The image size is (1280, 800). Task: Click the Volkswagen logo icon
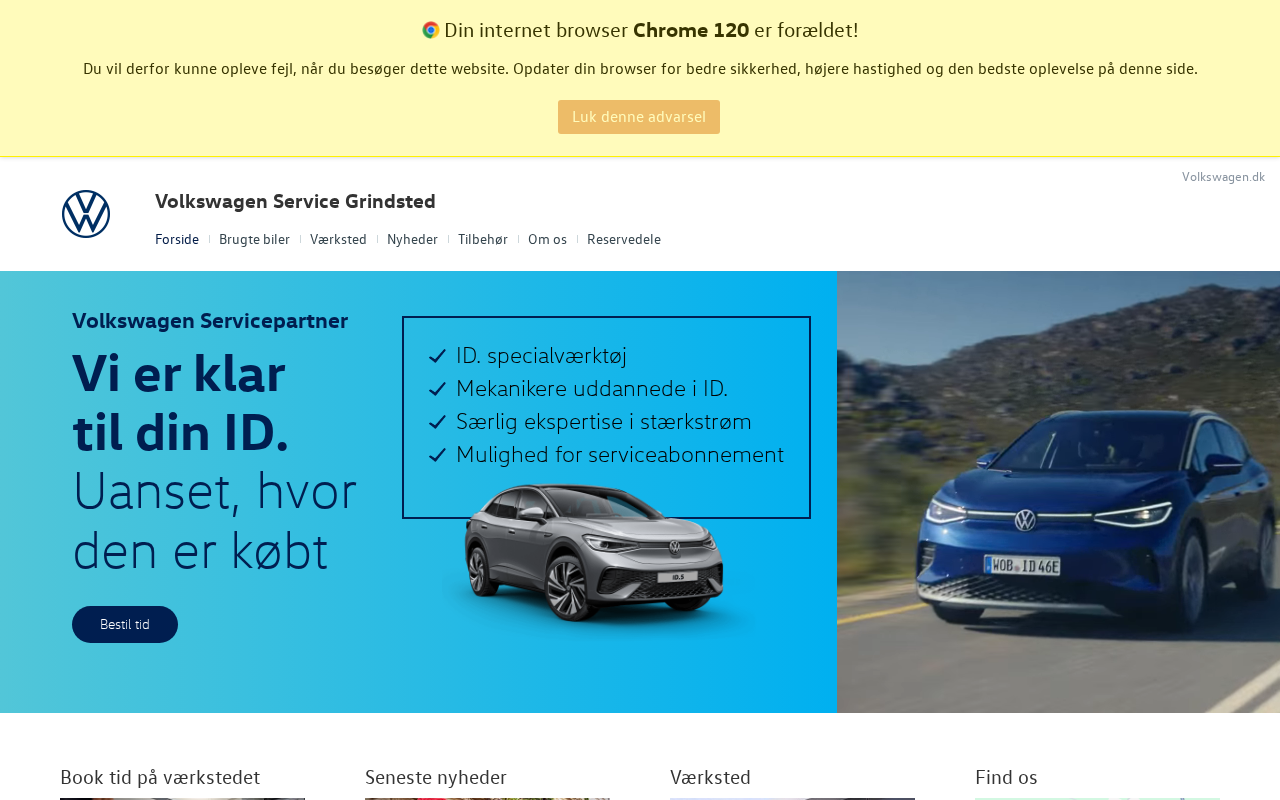click(x=86, y=214)
